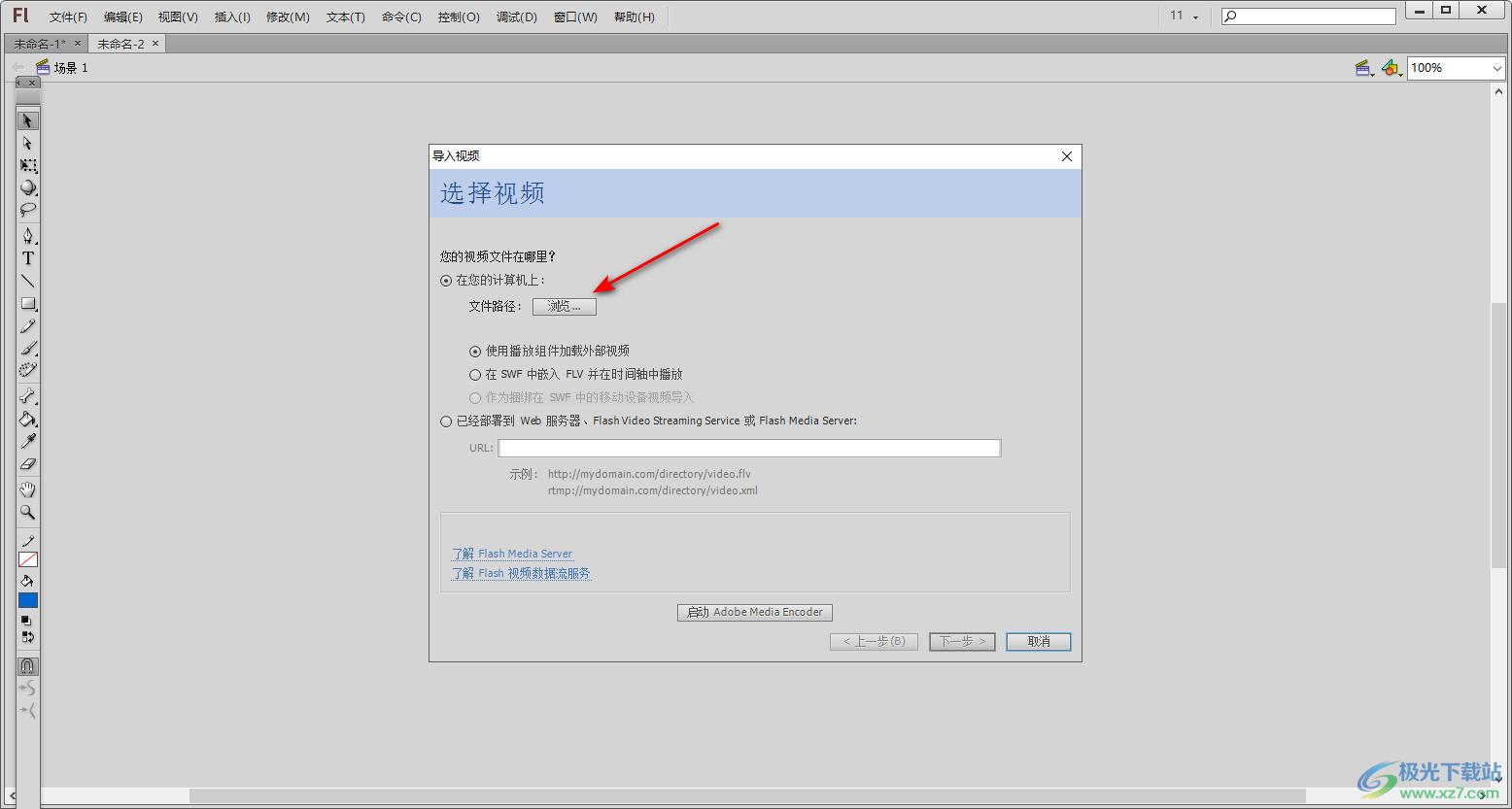This screenshot has width=1512, height=809.
Task: Open the stroke color swatch
Action: point(28,559)
